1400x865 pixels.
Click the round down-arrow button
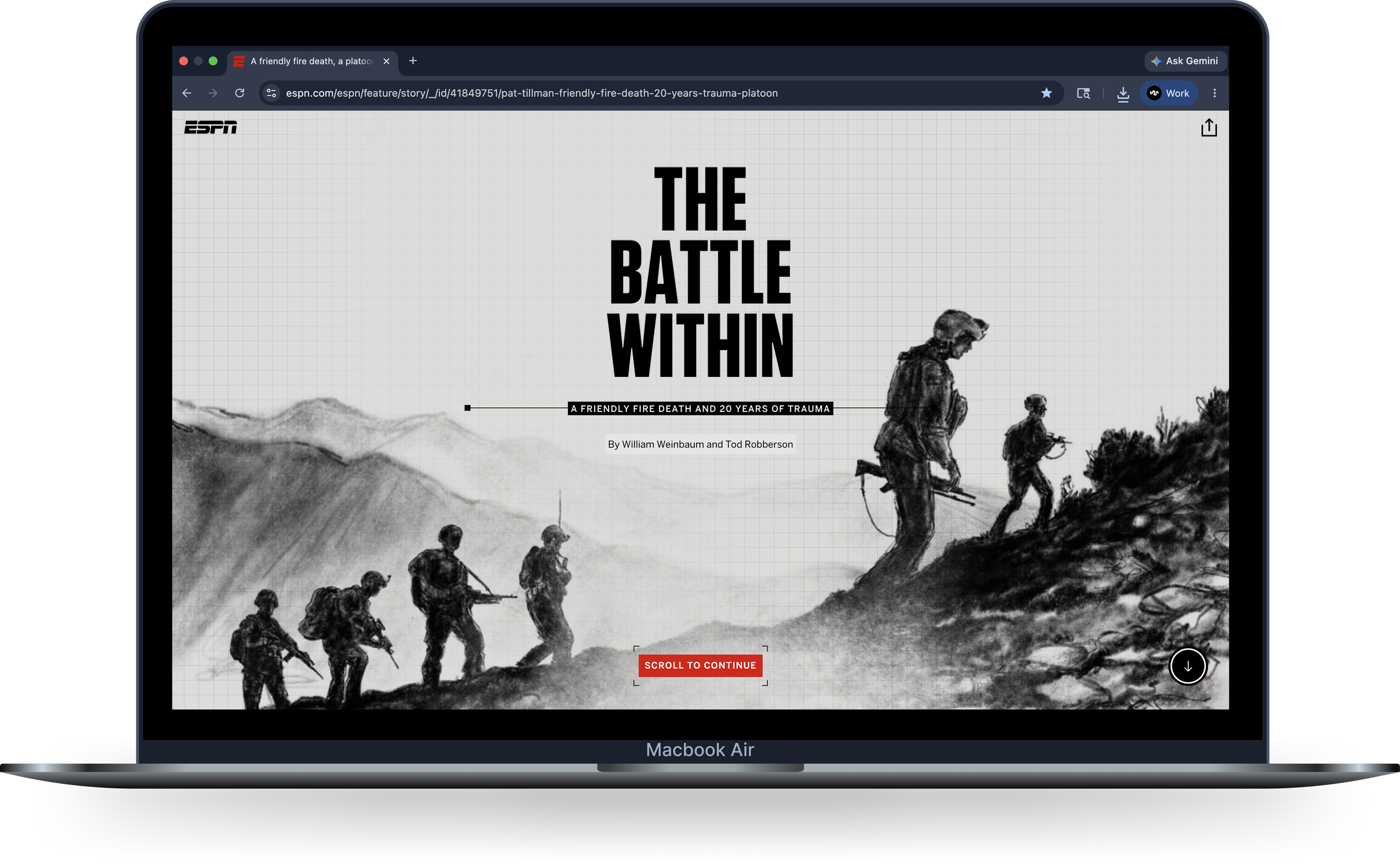click(x=1188, y=666)
